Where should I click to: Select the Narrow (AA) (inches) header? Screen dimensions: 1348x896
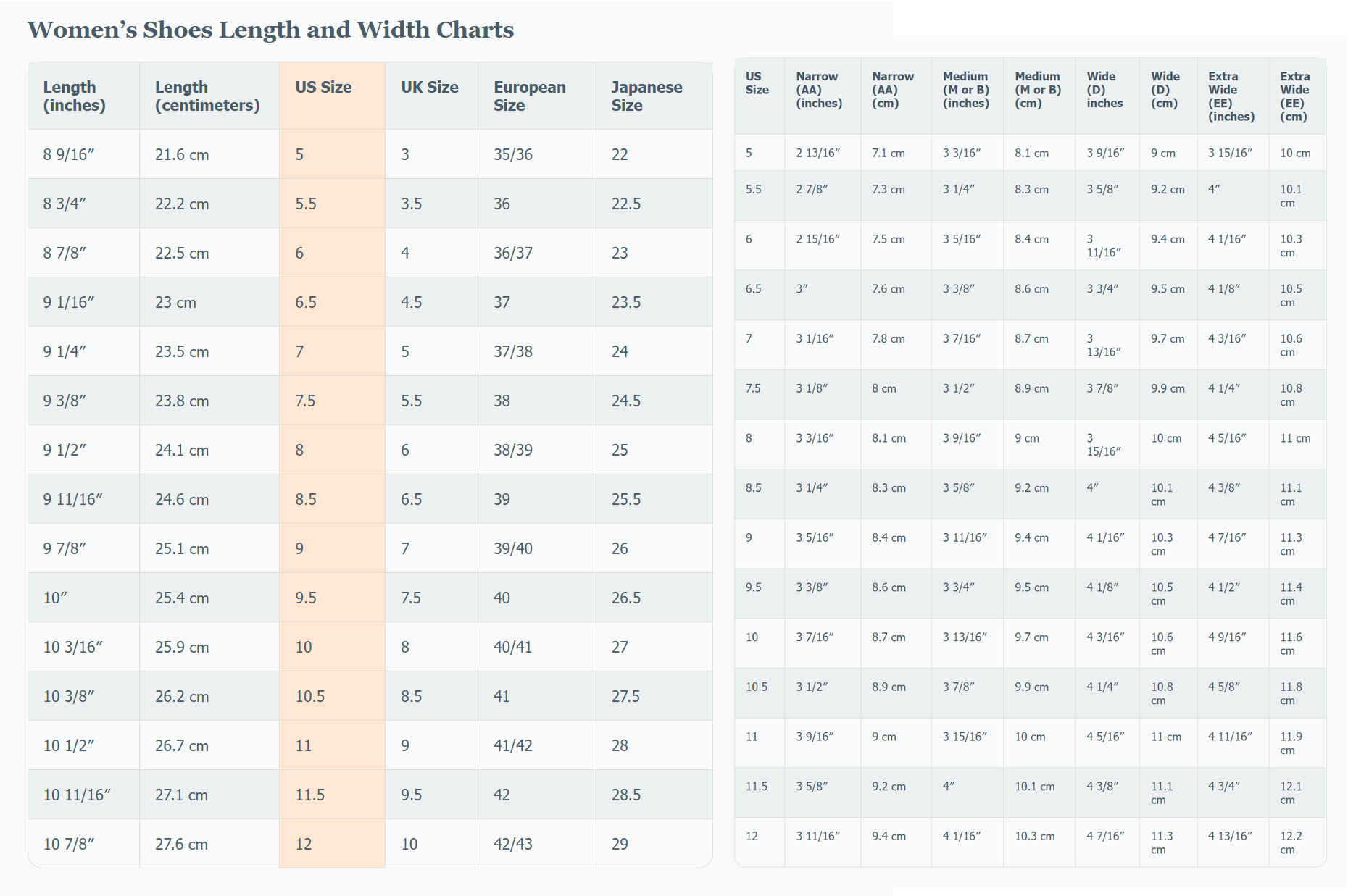819,90
